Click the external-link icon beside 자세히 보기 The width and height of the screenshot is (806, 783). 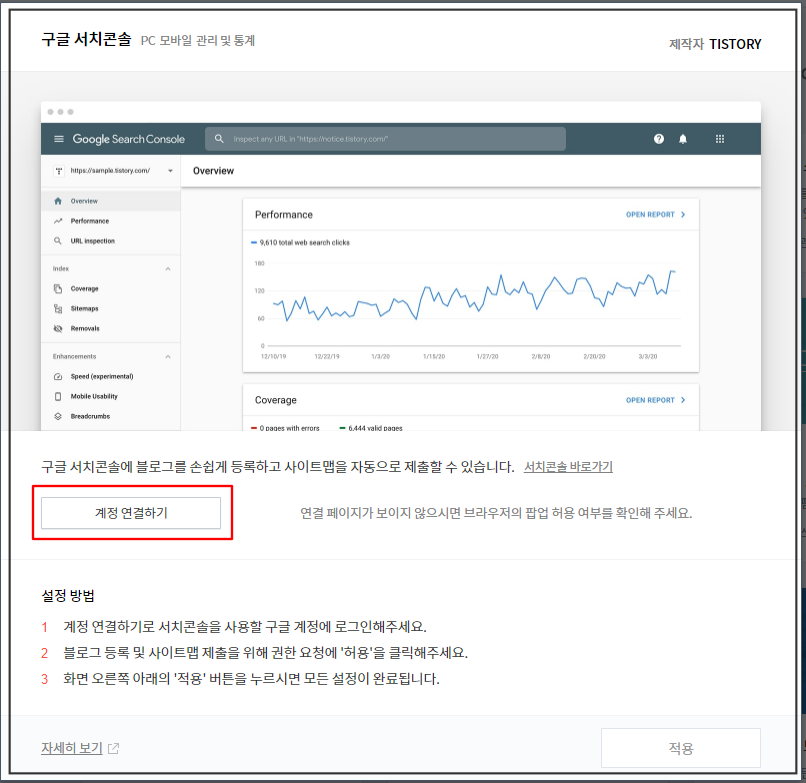(114, 749)
